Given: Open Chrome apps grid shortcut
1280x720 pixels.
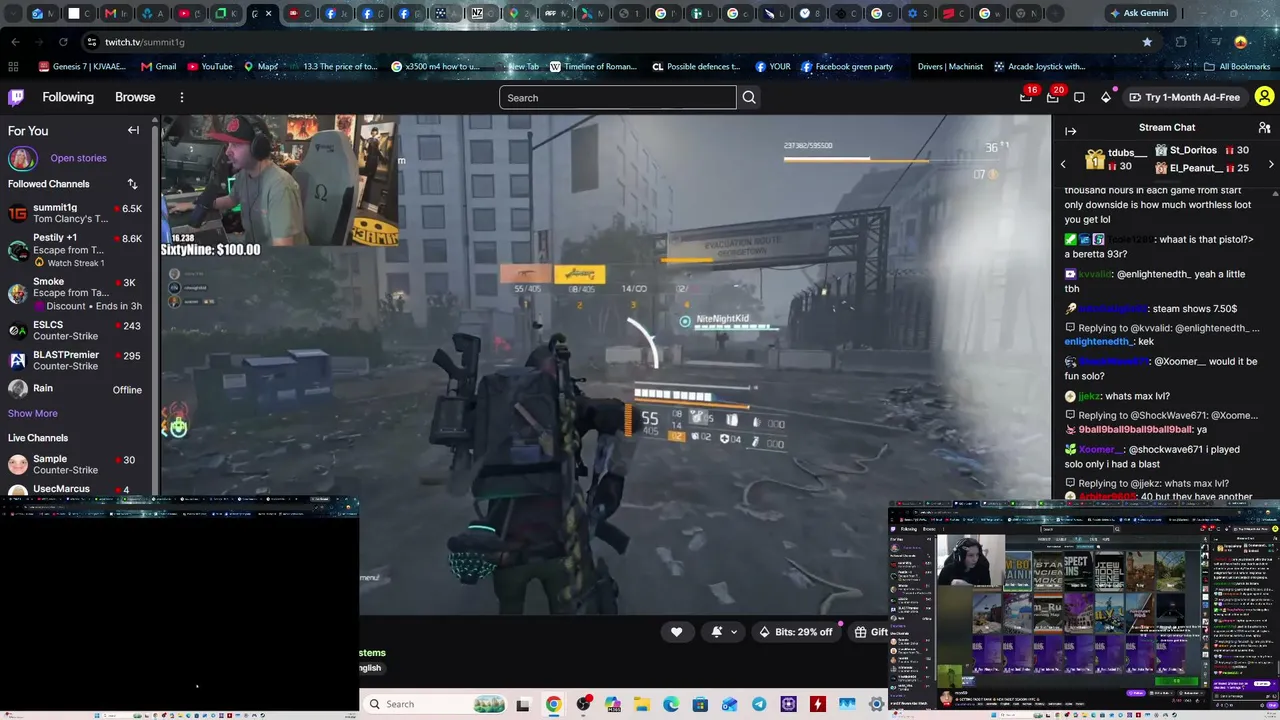Looking at the screenshot, I should [x=13, y=67].
